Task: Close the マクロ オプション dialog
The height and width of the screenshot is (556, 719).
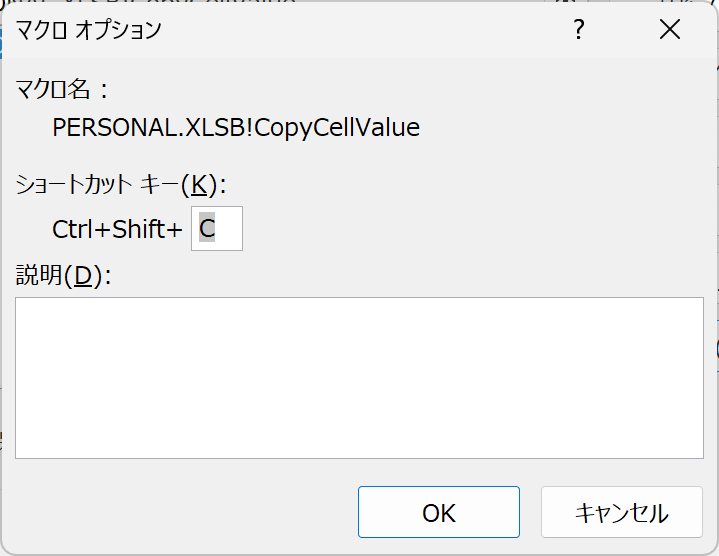Action: [x=670, y=30]
